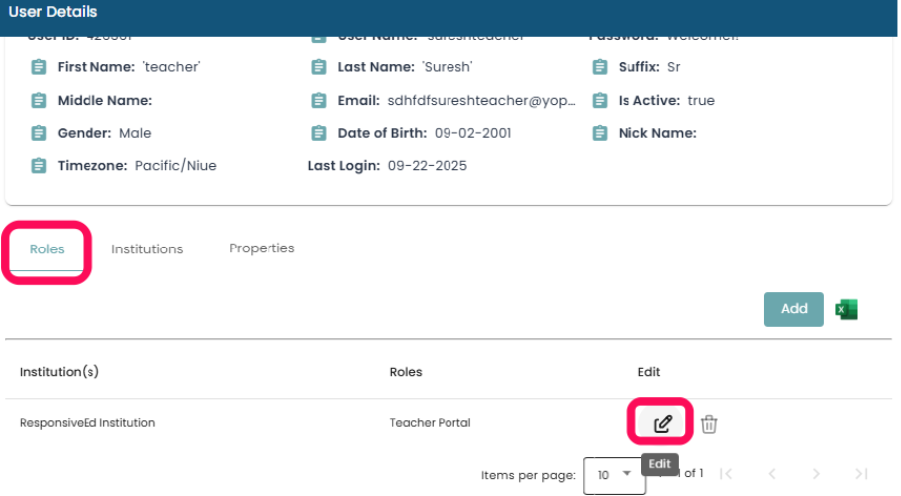This screenshot has height=496, width=901.
Task: Click the clipboard icon next to Is Active
Action: (600, 101)
